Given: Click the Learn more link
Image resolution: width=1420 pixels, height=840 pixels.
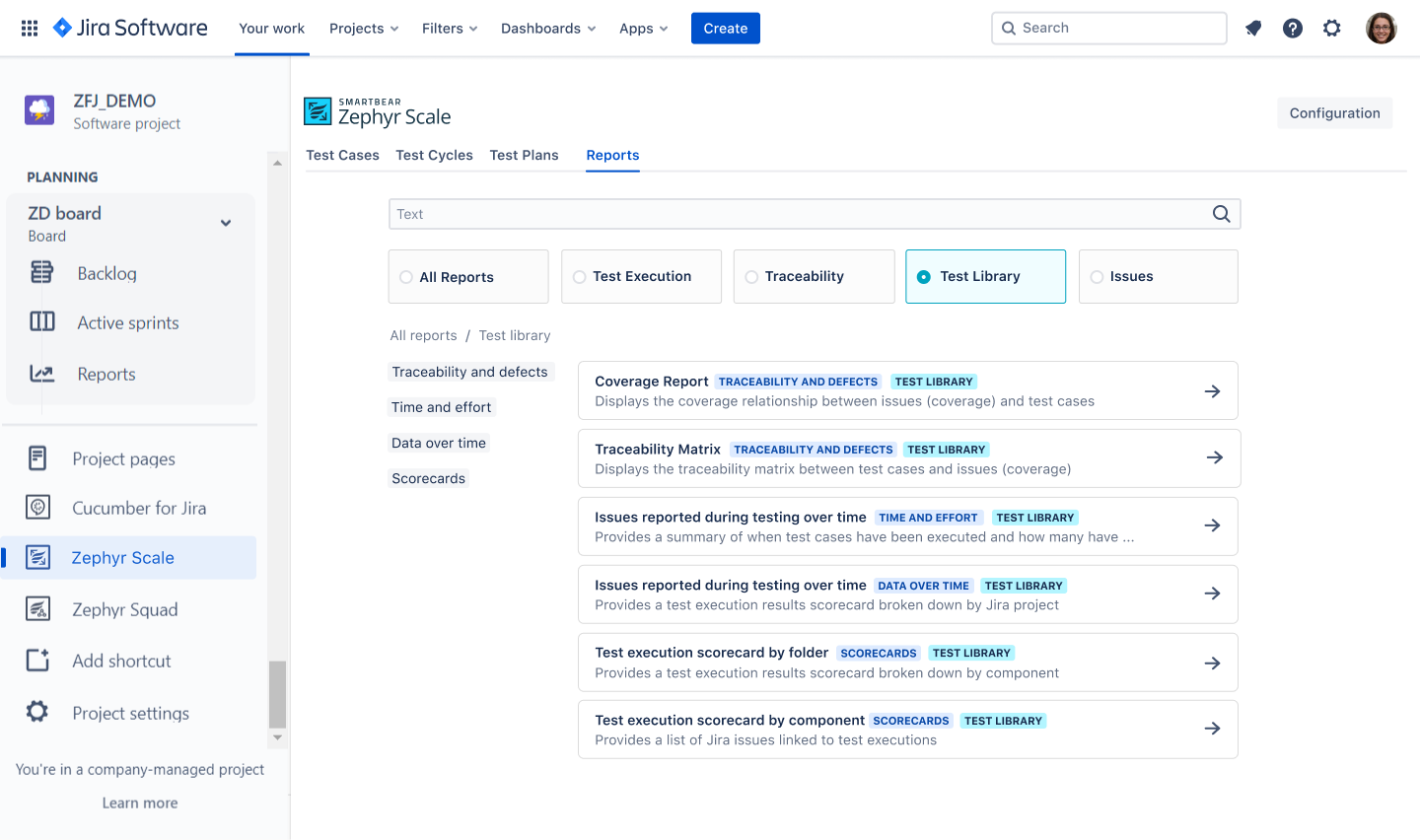Looking at the screenshot, I should click(x=140, y=803).
